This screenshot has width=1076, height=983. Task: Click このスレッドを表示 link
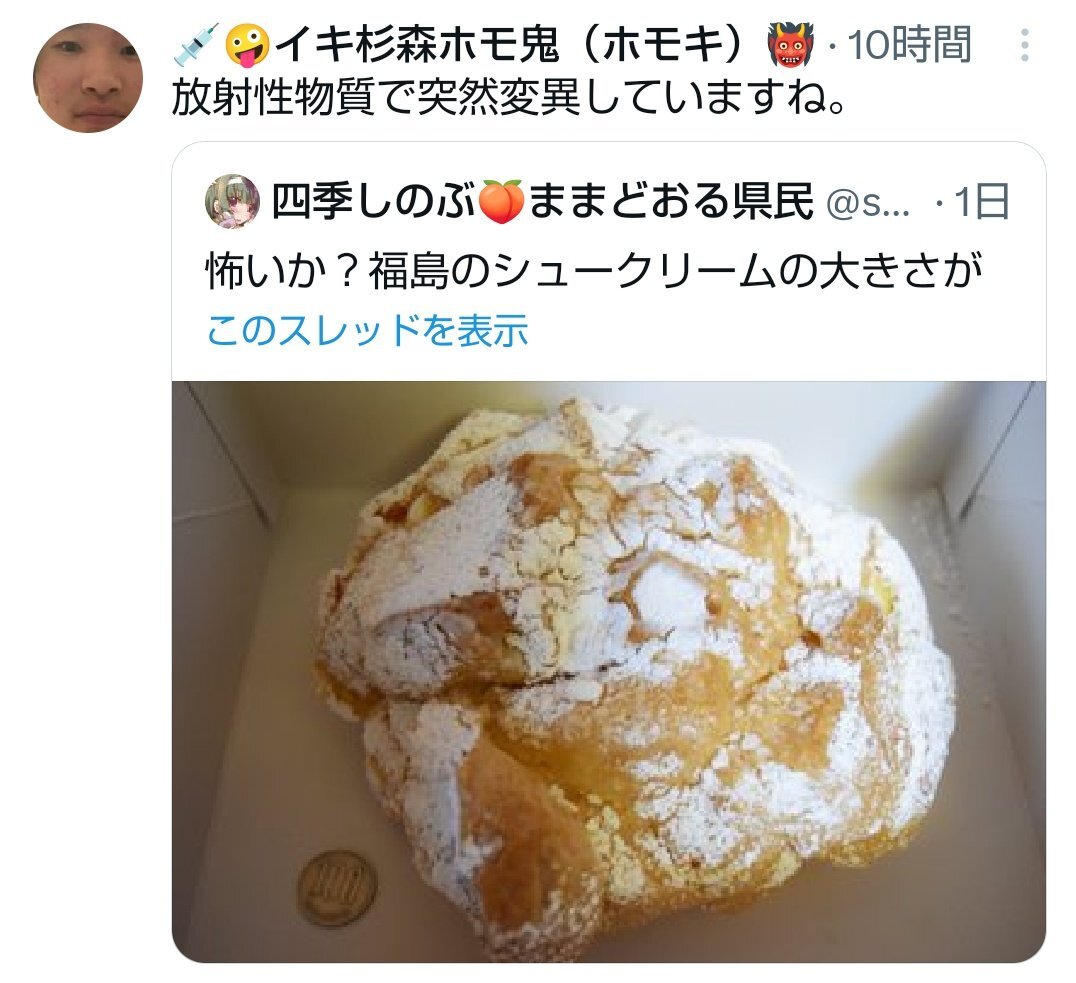pyautogui.click(x=367, y=330)
